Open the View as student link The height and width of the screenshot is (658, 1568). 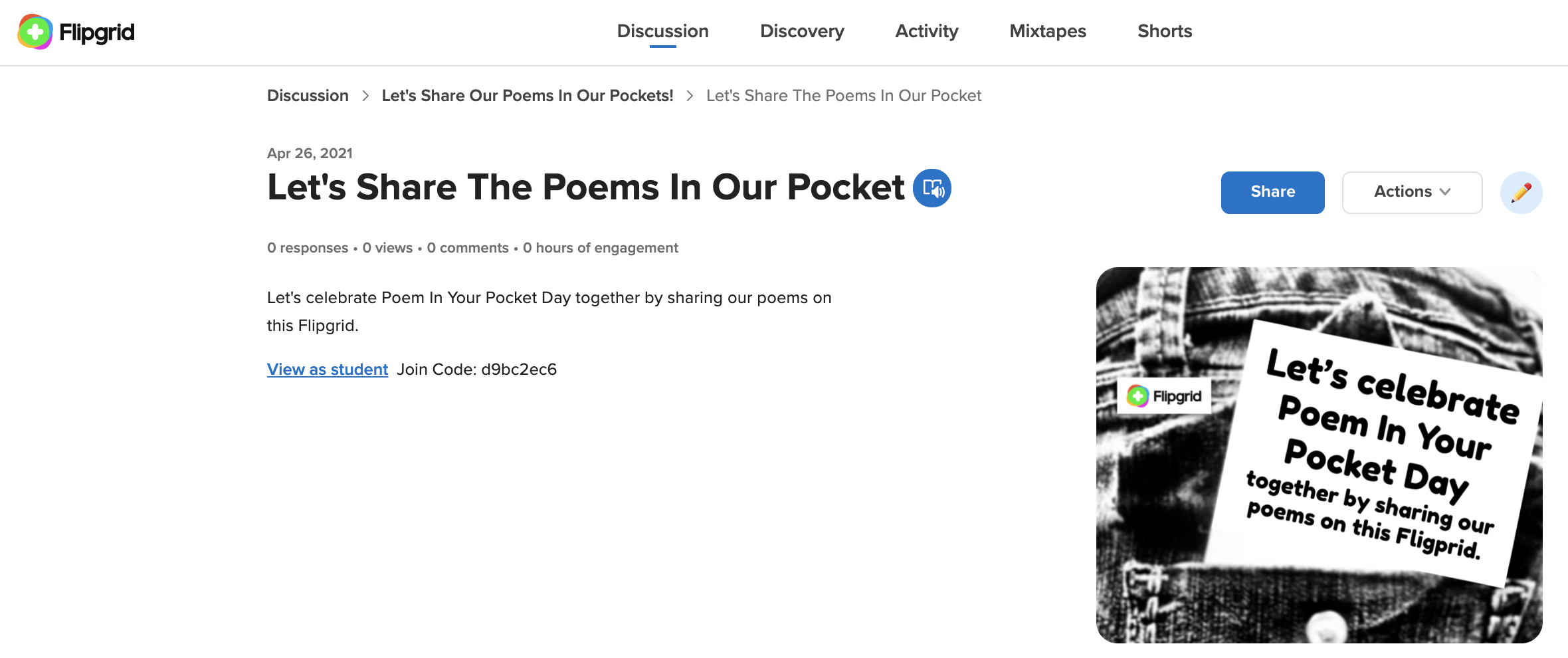coord(327,369)
